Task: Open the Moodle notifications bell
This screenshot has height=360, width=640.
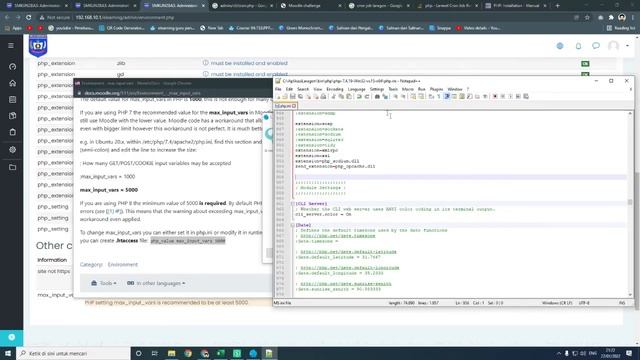Action: point(578,46)
